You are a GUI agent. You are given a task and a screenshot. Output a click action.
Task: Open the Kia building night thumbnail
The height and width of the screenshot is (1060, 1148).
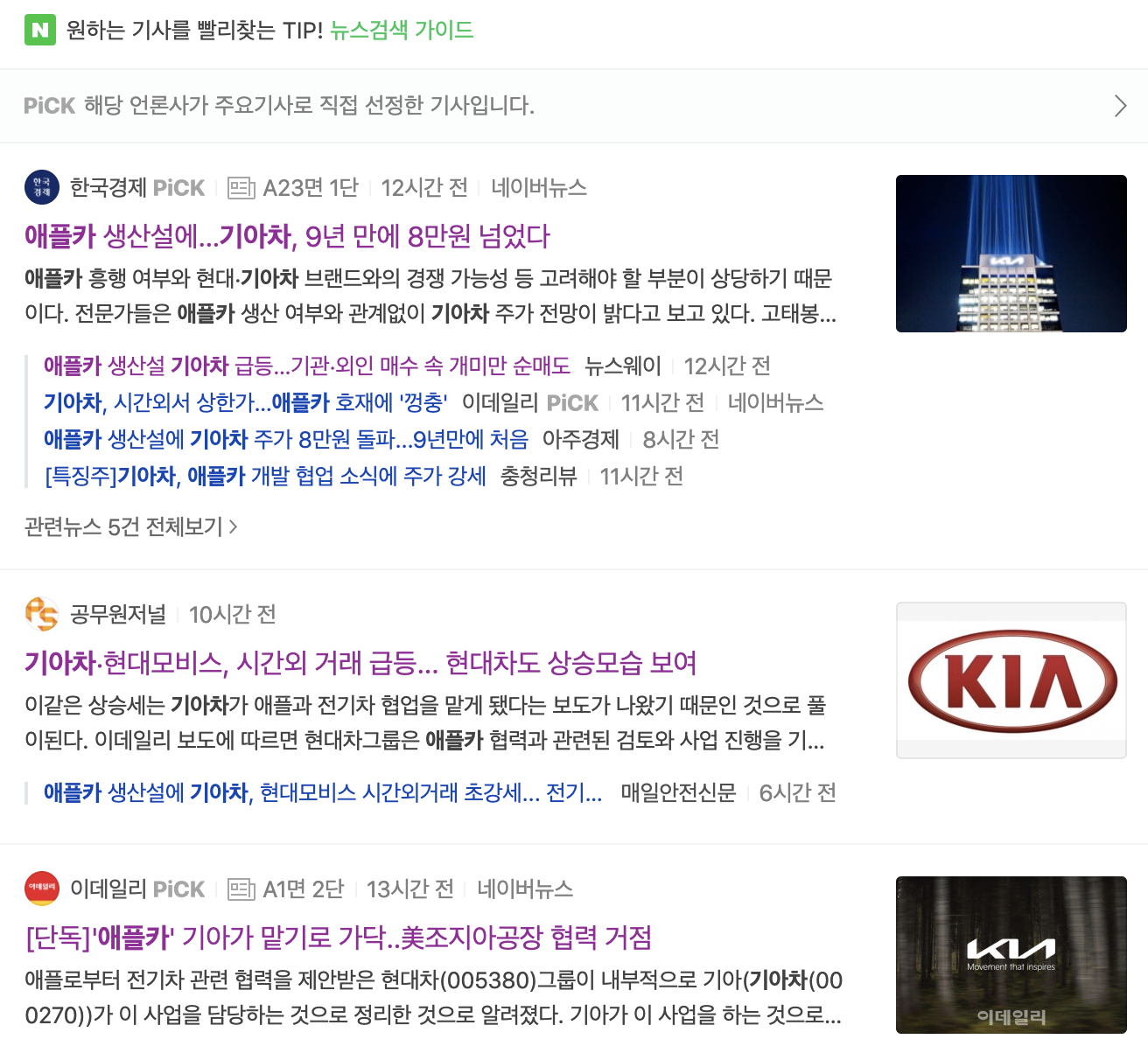(1011, 254)
